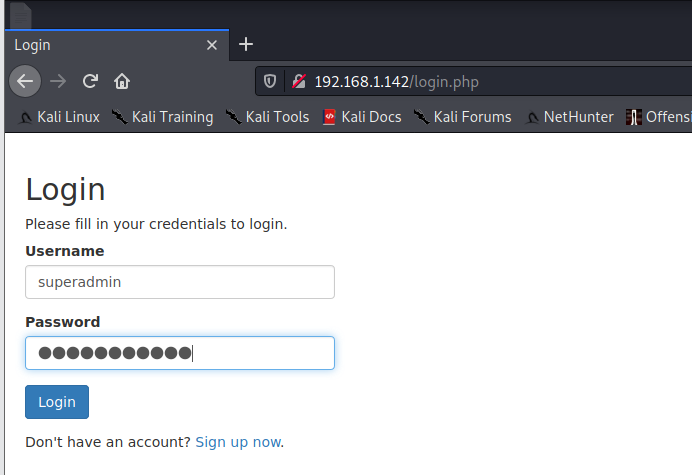Open Kali Linux bookmark
Screen dimensions: 692x475
click(59, 117)
